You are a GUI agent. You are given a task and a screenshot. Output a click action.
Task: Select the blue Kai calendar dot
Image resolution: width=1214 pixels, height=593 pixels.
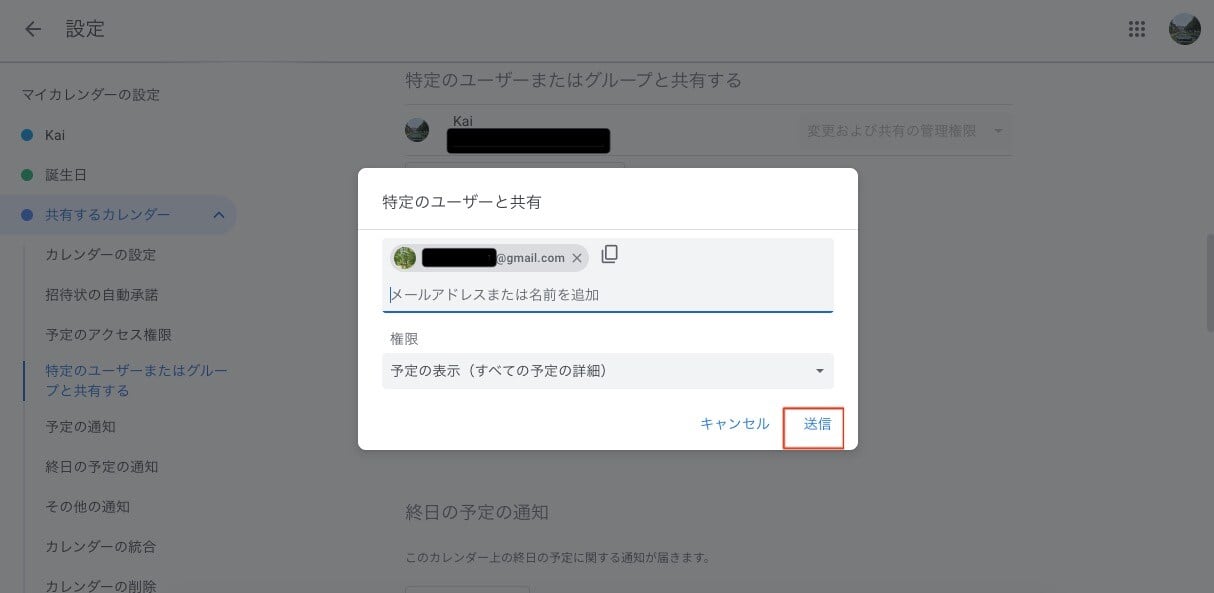[27, 135]
